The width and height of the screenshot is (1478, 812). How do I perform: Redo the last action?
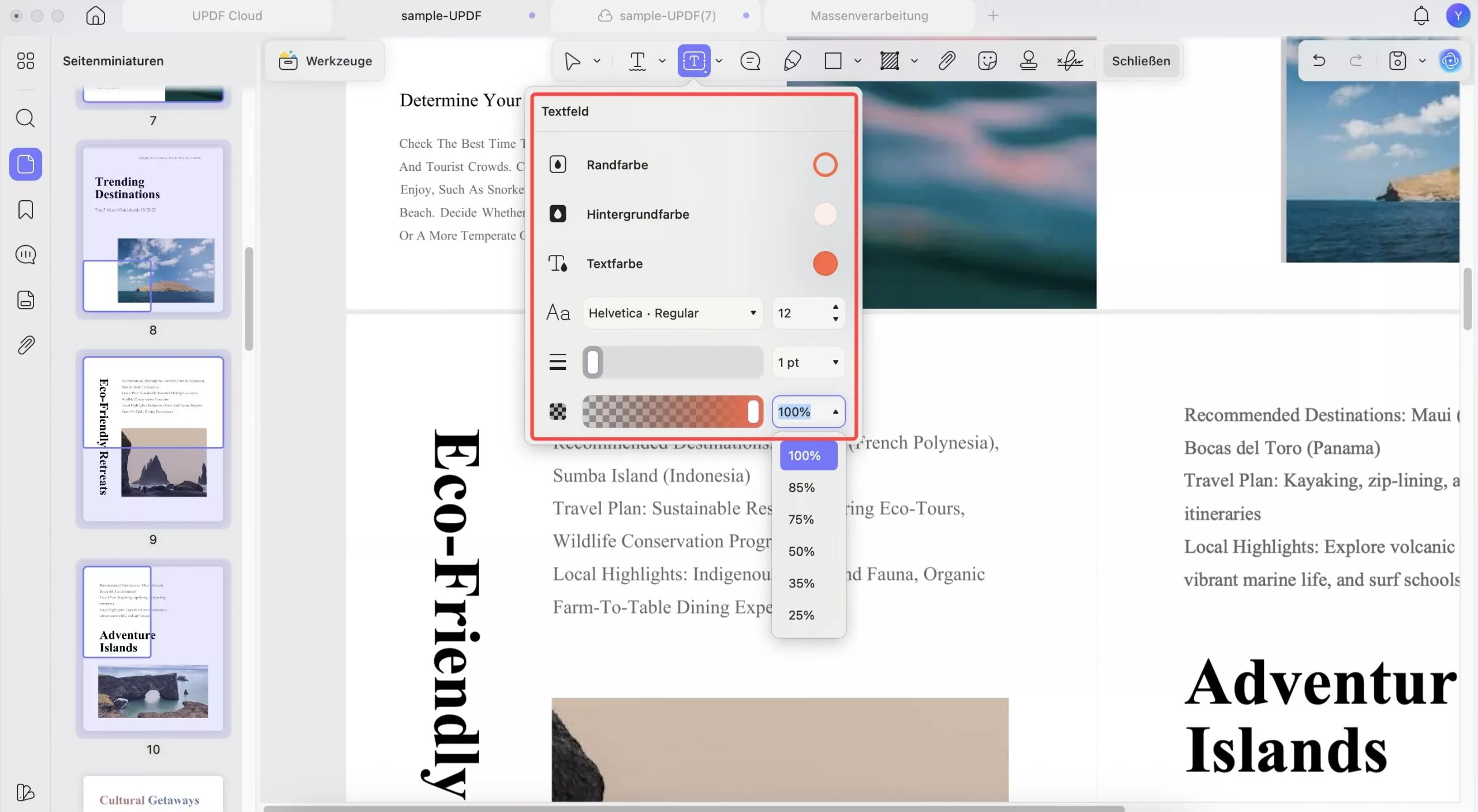coord(1356,61)
